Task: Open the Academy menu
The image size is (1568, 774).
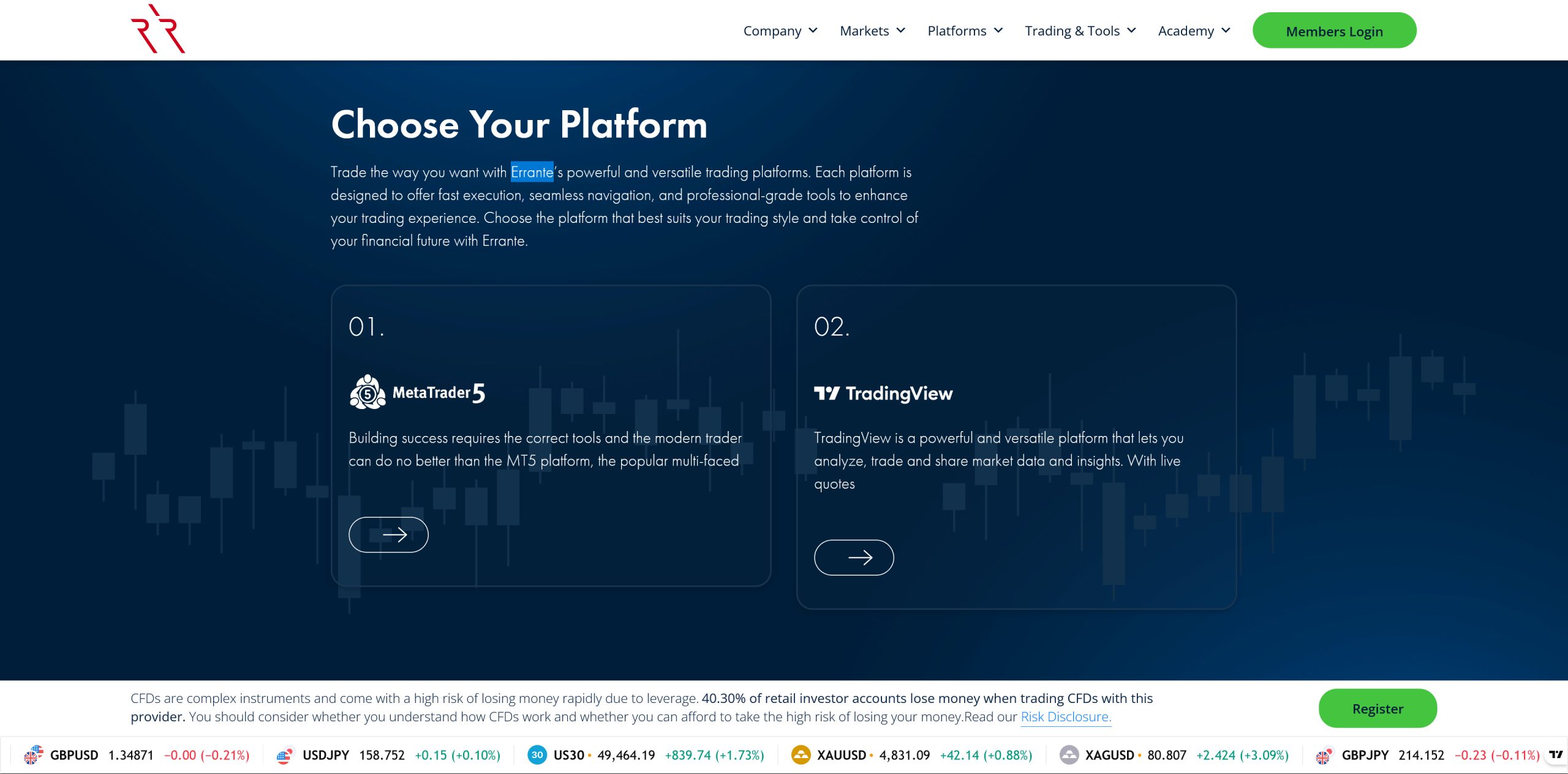Action: click(1193, 31)
